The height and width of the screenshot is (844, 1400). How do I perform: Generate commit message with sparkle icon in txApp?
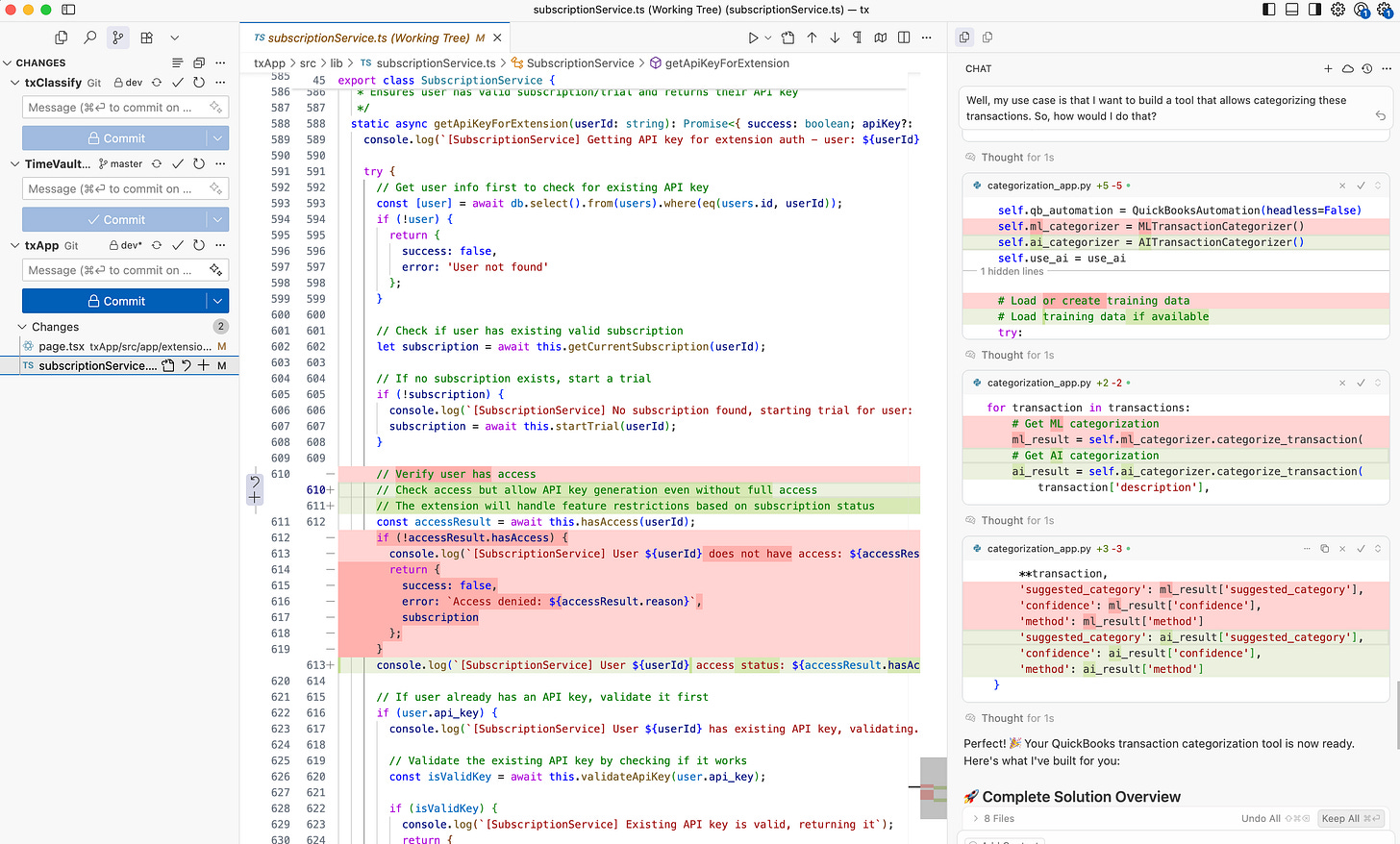216,270
